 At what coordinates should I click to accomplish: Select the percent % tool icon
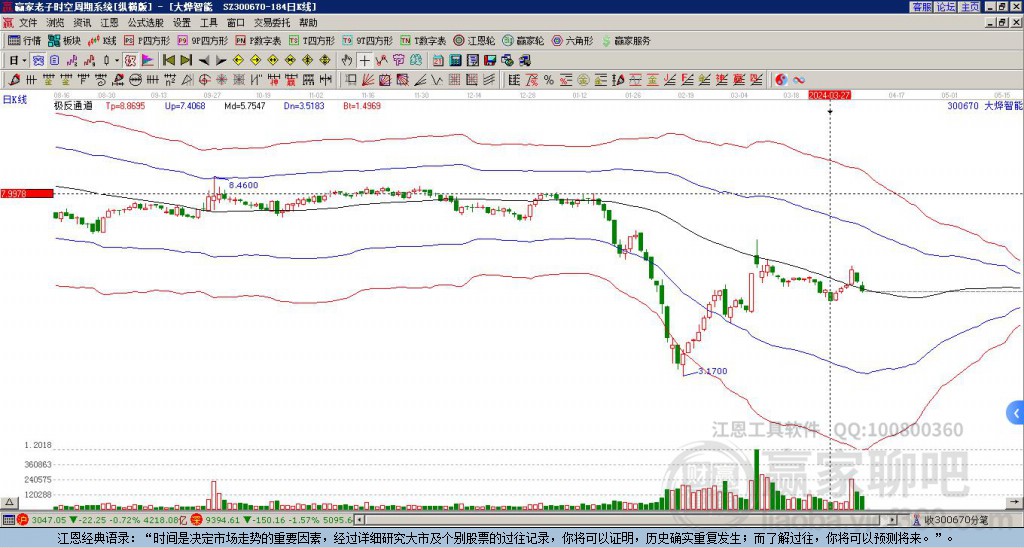pyautogui.click(x=549, y=80)
